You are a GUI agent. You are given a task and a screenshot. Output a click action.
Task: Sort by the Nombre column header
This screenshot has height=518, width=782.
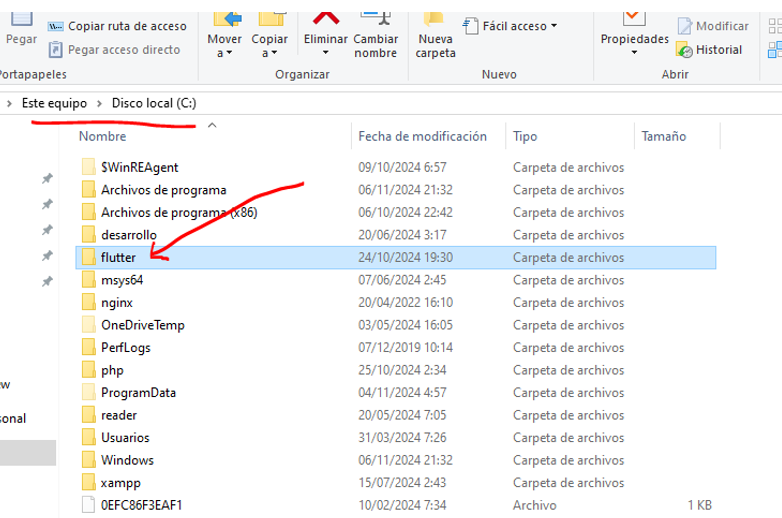[103, 136]
